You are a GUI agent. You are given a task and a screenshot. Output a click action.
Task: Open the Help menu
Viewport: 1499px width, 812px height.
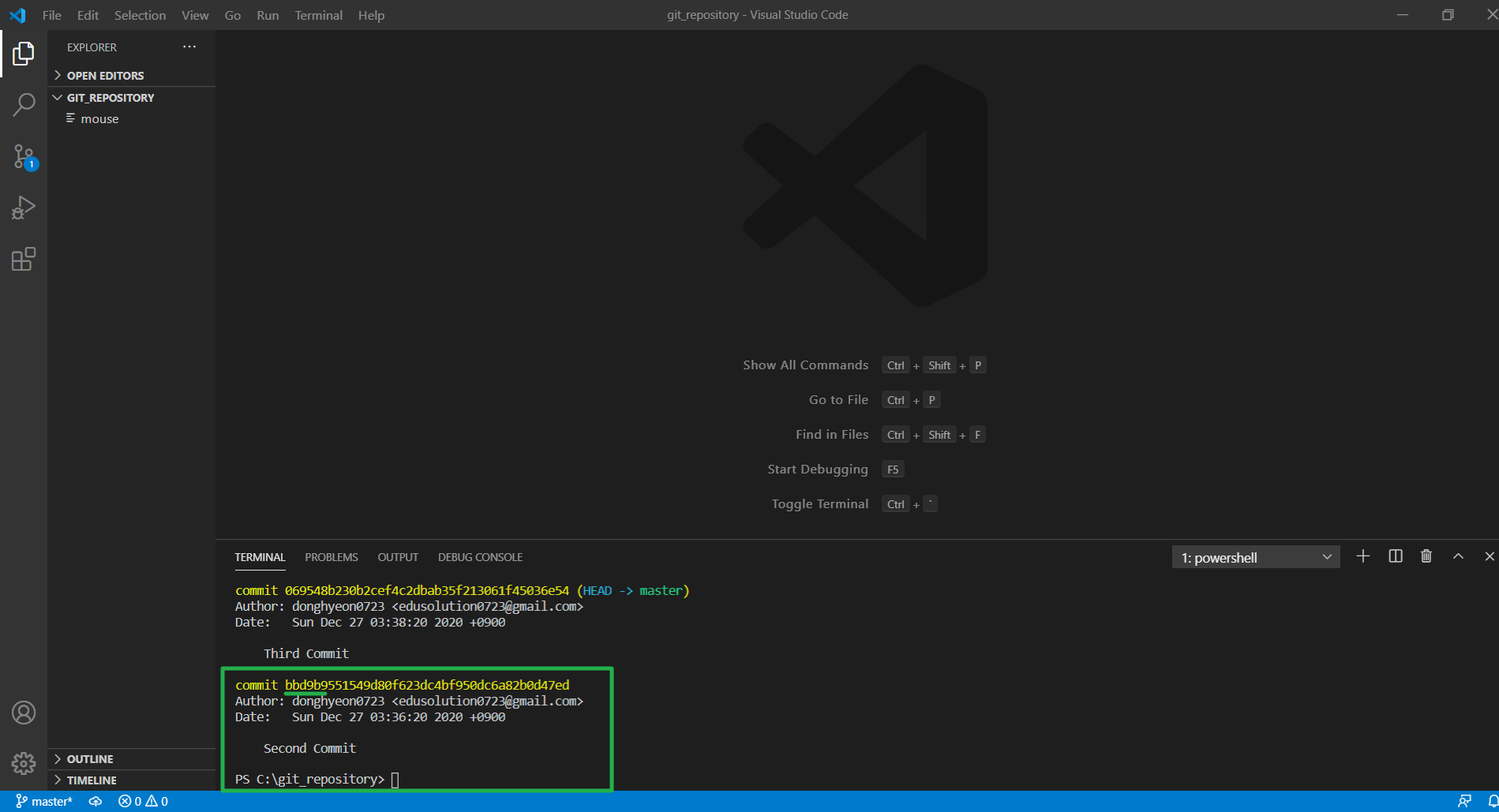point(371,15)
